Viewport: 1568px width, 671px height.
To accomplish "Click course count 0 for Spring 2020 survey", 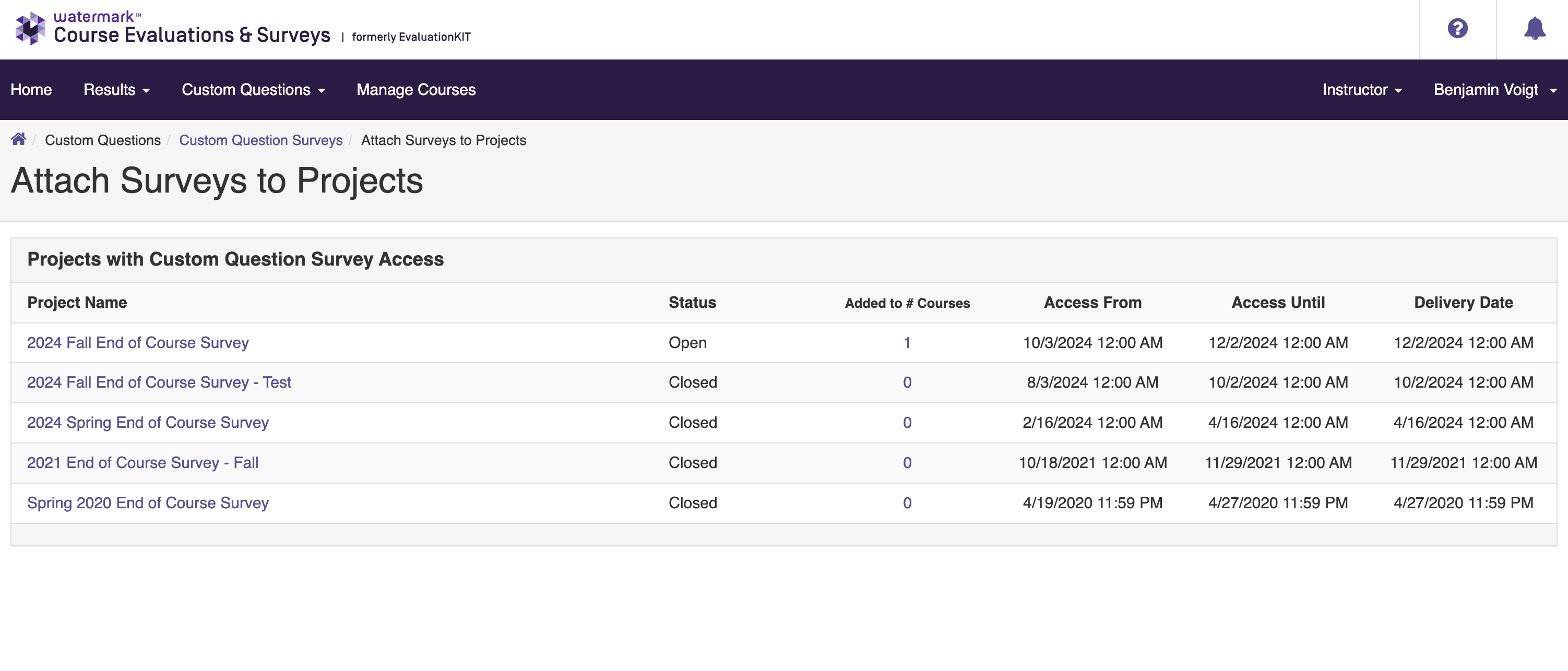I will [907, 502].
